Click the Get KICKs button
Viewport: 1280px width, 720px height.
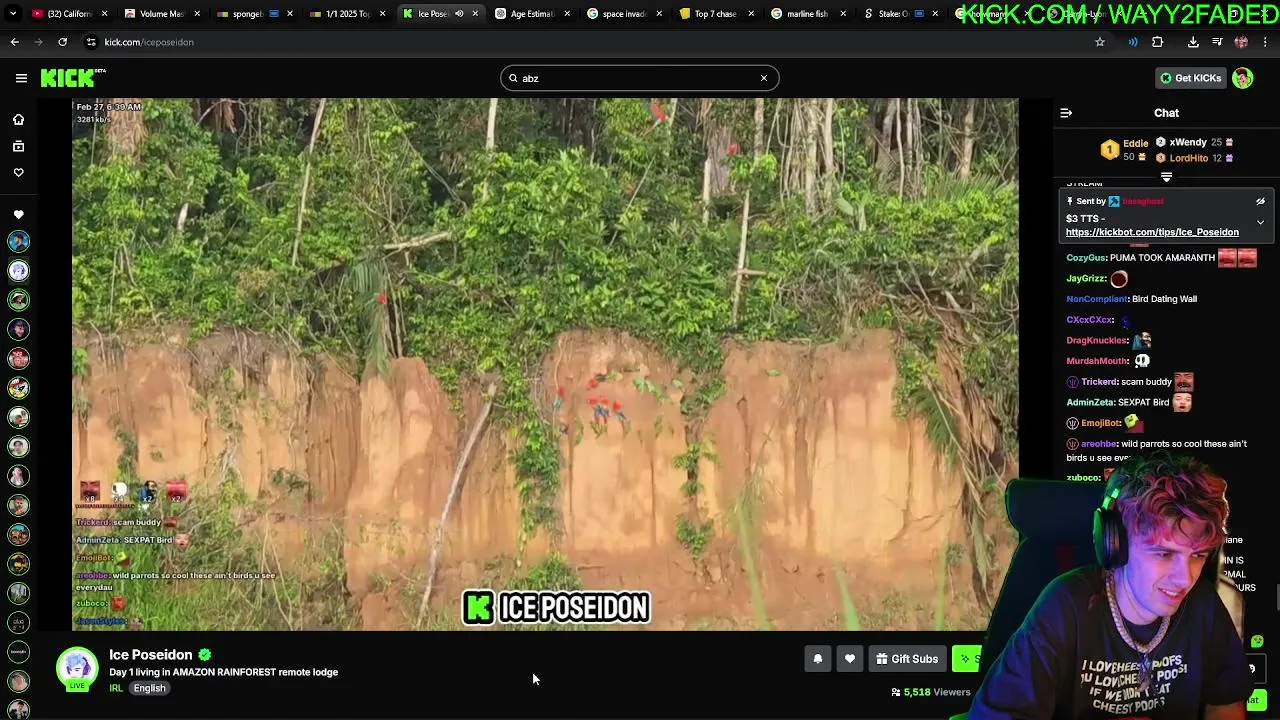click(x=1189, y=78)
